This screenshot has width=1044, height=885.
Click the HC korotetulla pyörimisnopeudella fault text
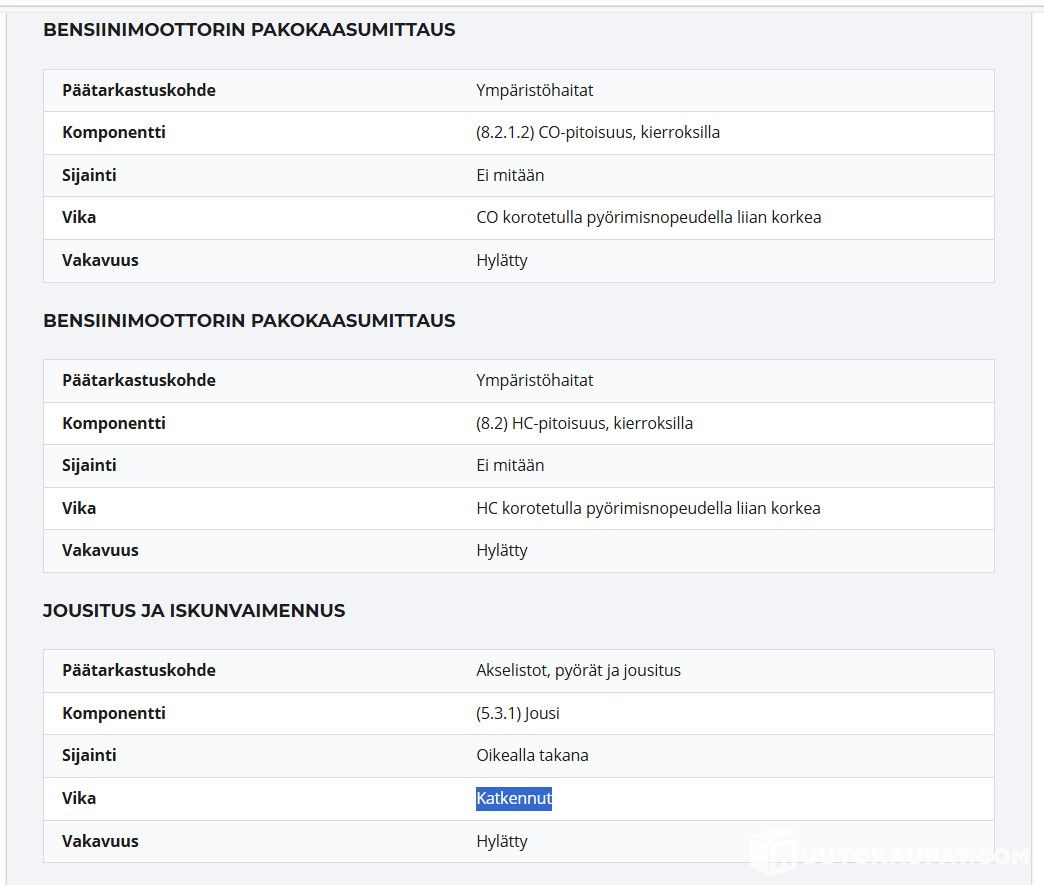(x=648, y=508)
